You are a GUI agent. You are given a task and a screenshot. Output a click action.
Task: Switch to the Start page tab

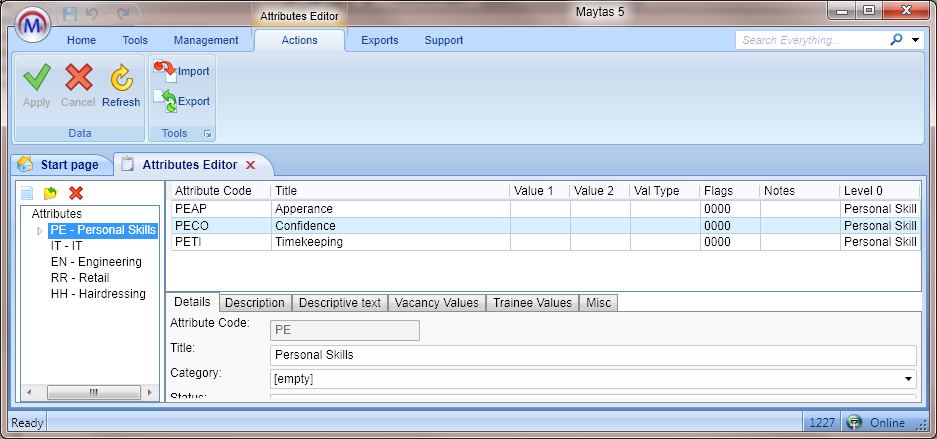[x=60, y=165]
